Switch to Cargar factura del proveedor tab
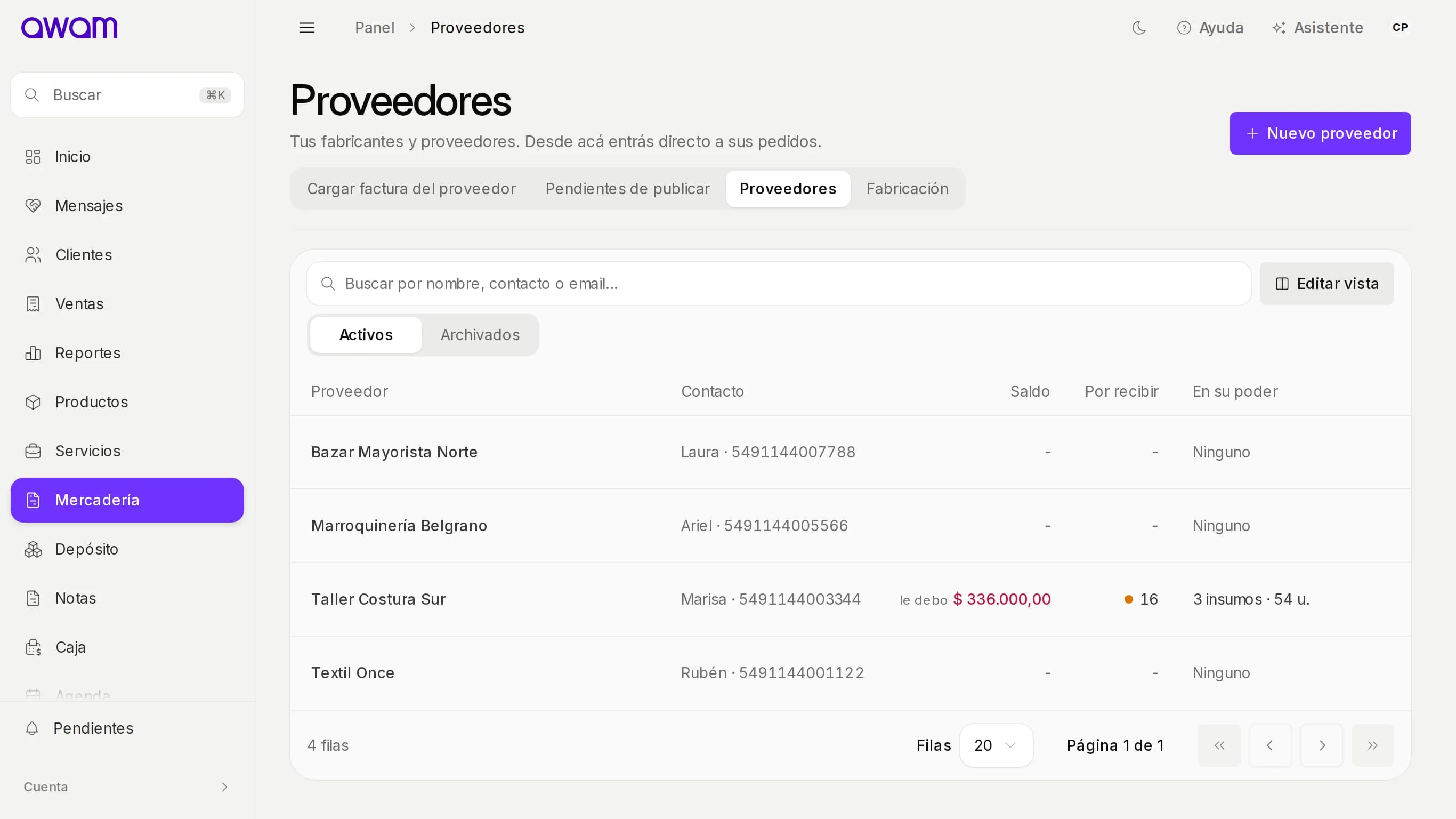 (411, 189)
